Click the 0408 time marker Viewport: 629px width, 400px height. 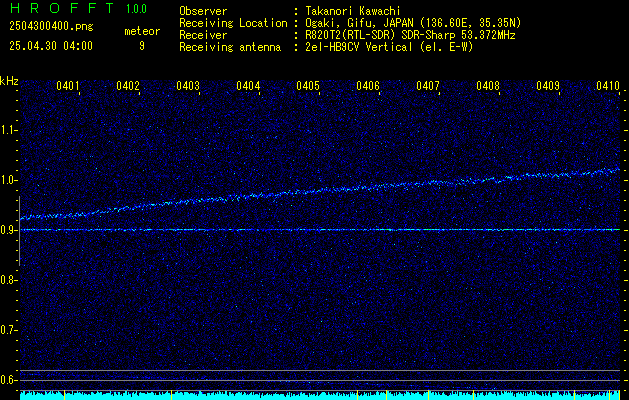pyautogui.click(x=488, y=86)
